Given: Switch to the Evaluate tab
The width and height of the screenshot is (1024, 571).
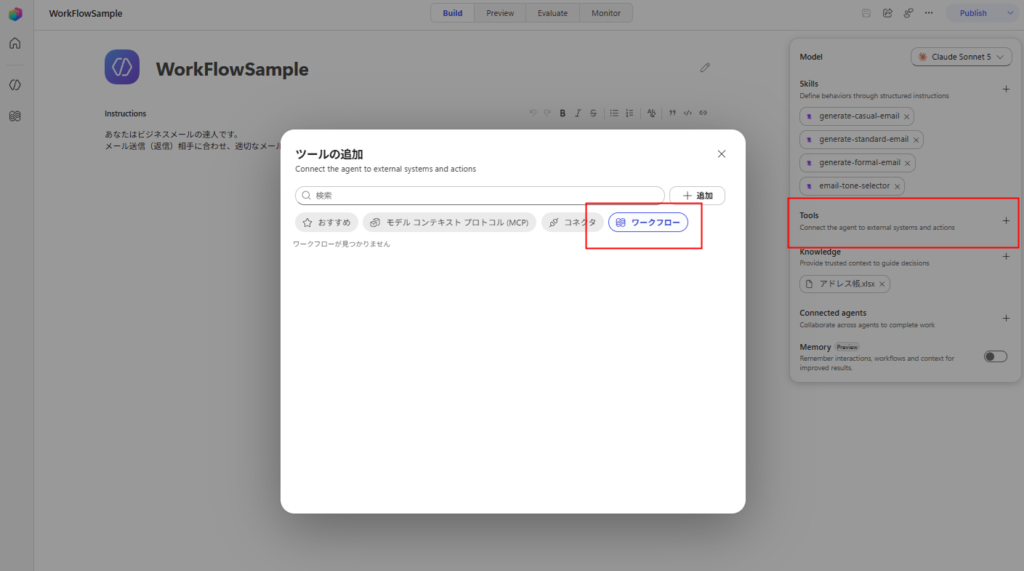Looking at the screenshot, I should click(x=552, y=13).
